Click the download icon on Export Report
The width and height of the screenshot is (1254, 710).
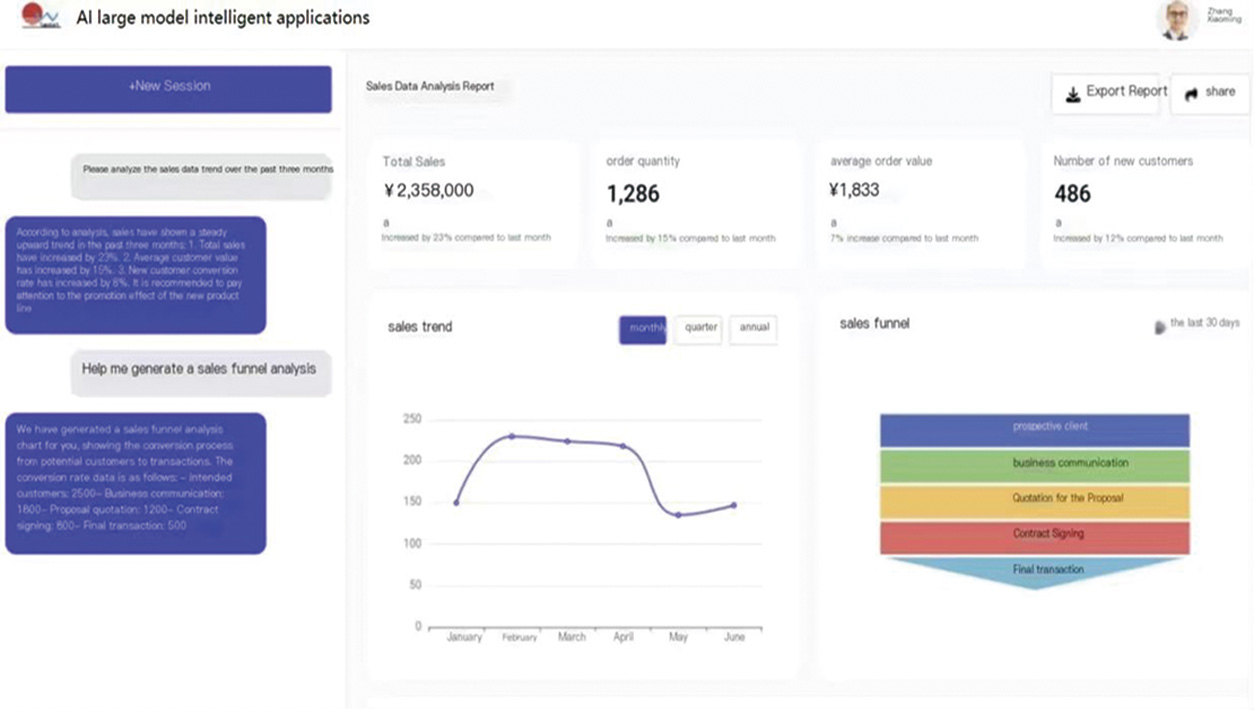click(x=1073, y=93)
